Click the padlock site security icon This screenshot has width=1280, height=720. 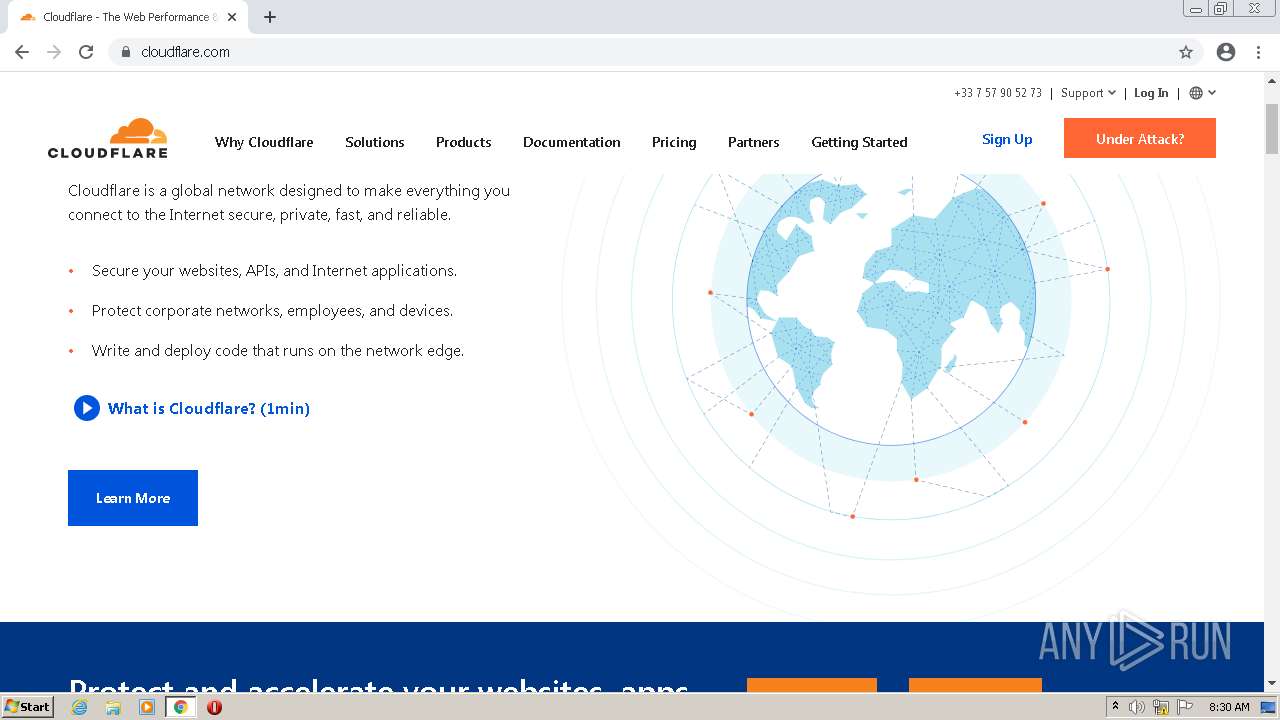[x=125, y=52]
